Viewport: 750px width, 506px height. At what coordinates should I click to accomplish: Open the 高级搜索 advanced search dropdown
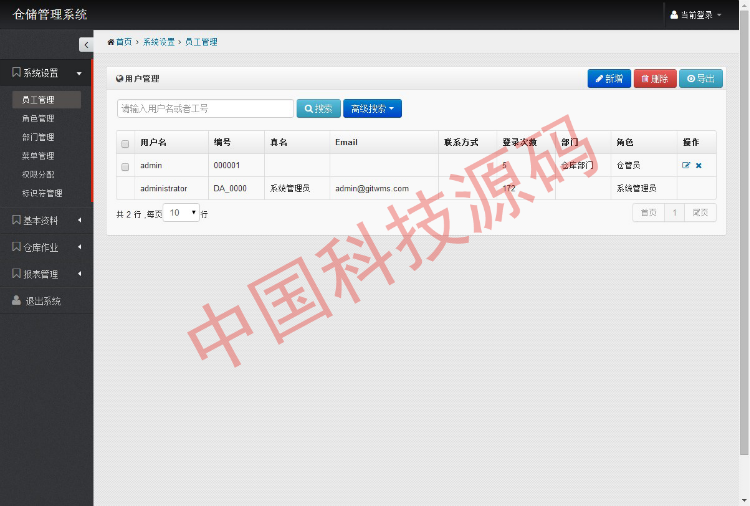point(372,108)
